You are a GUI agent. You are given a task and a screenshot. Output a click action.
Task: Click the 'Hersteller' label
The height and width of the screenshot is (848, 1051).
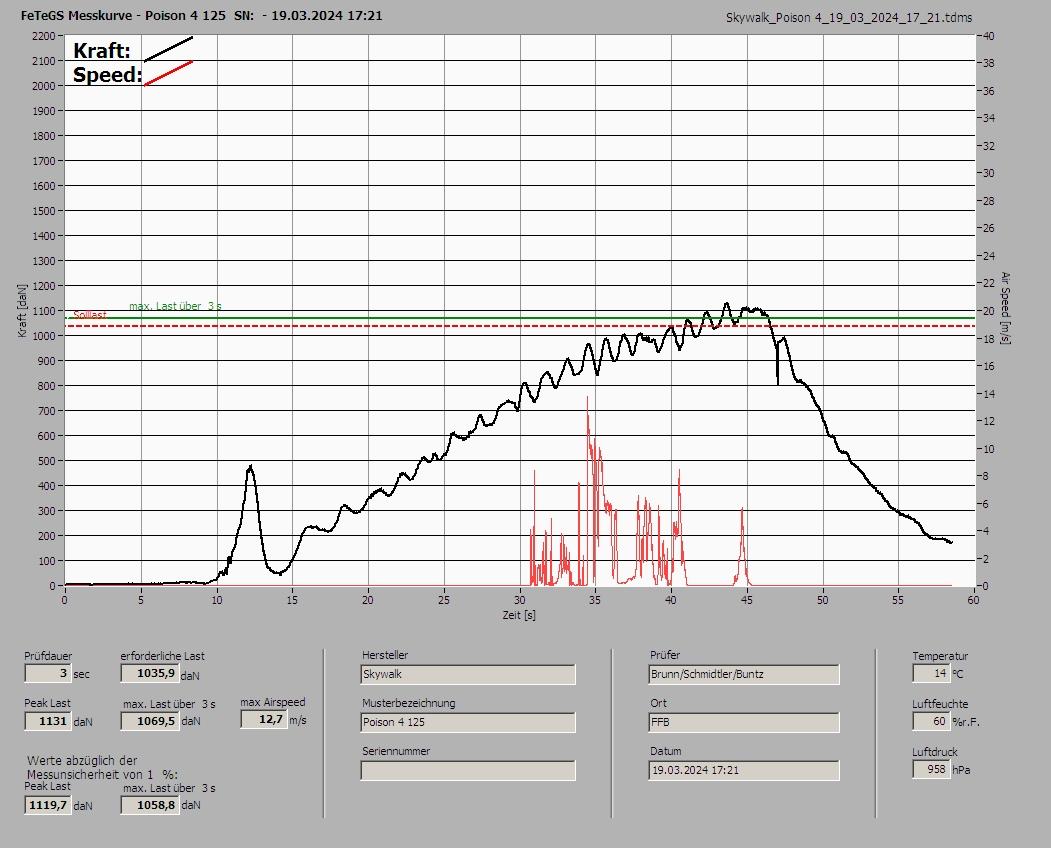pos(385,655)
